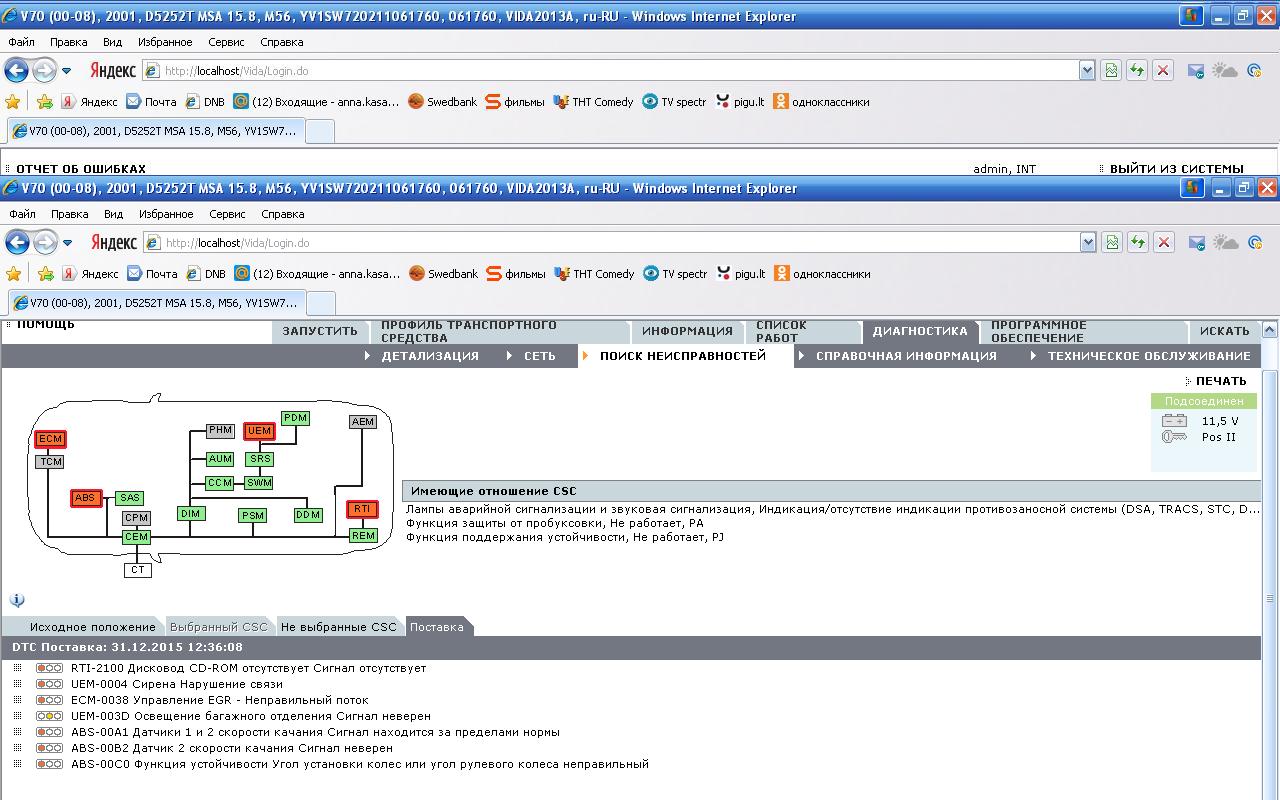The height and width of the screenshot is (800, 1280).
Task: Open the Исходное положение tab
Action: coord(92,627)
